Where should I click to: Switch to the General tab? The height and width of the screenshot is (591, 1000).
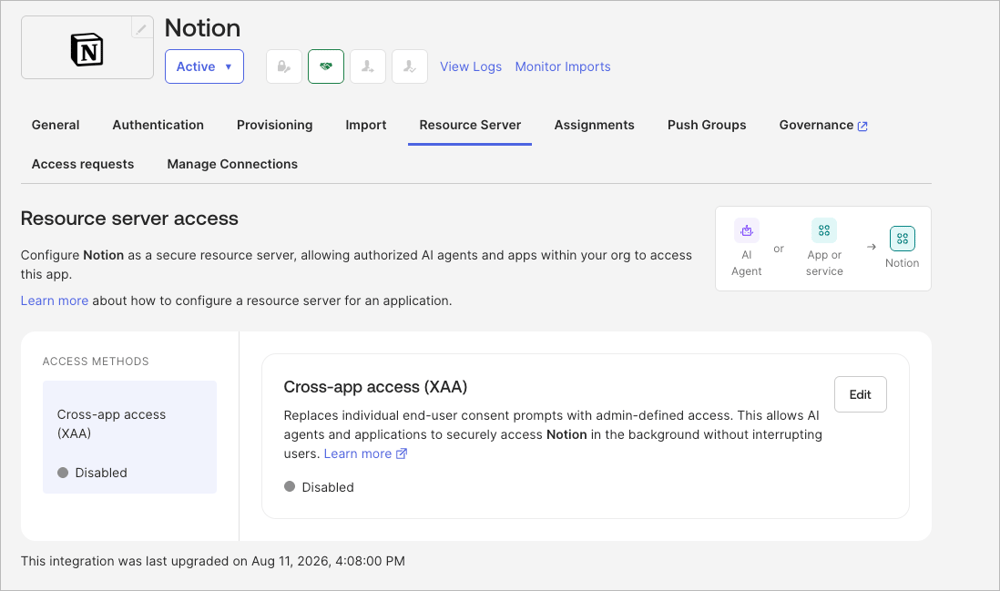coord(55,125)
